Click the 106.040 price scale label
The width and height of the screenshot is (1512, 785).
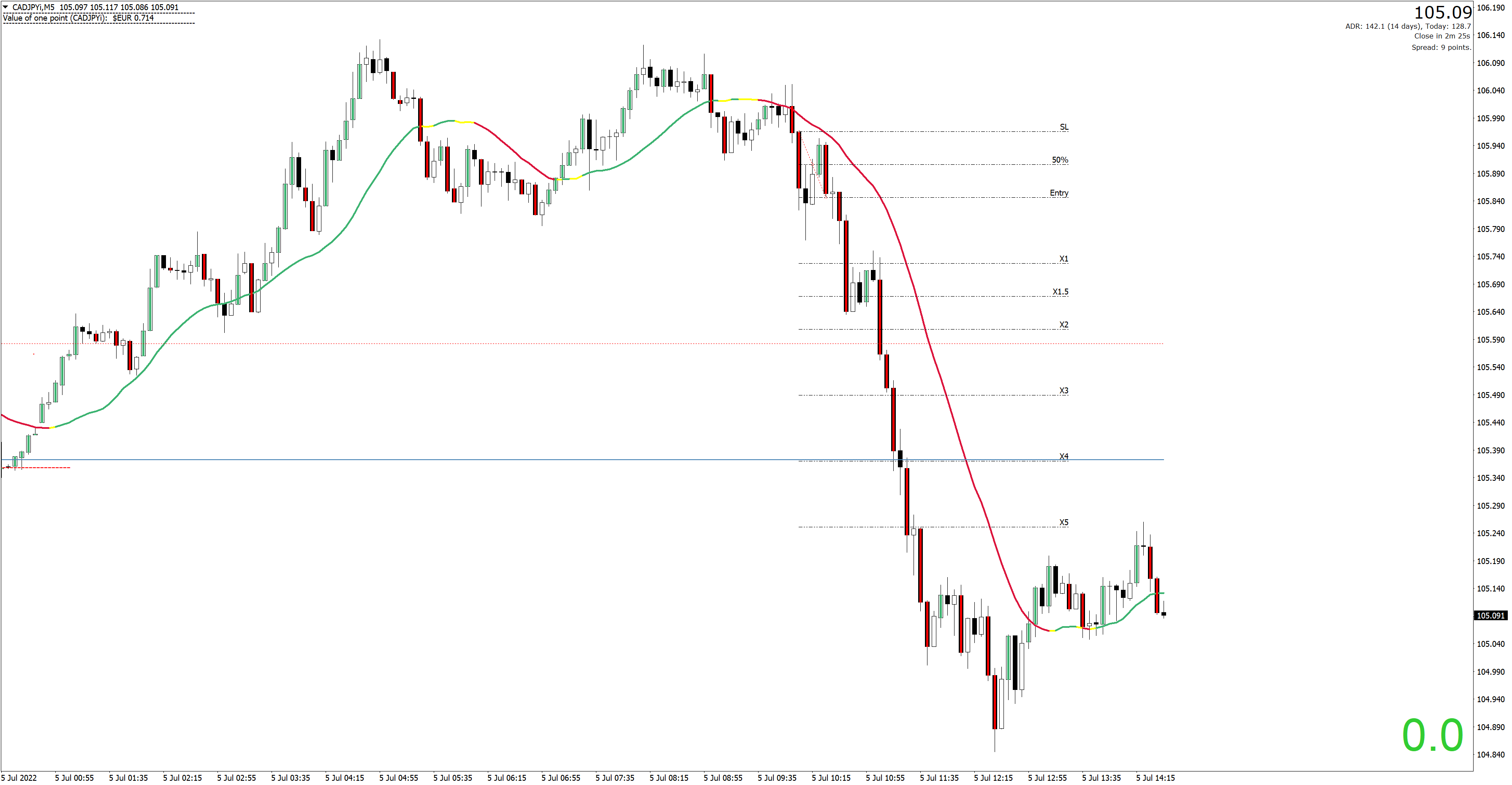(x=1490, y=90)
